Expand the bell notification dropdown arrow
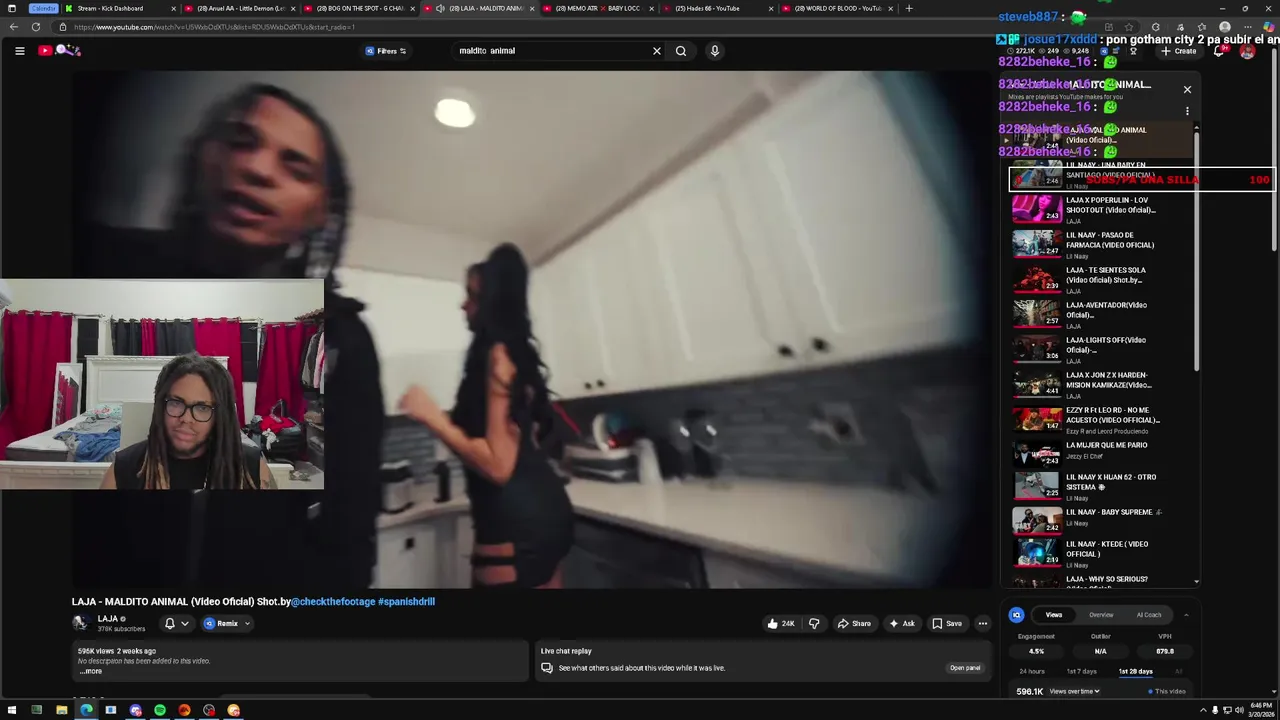The image size is (1280, 720). [185, 623]
